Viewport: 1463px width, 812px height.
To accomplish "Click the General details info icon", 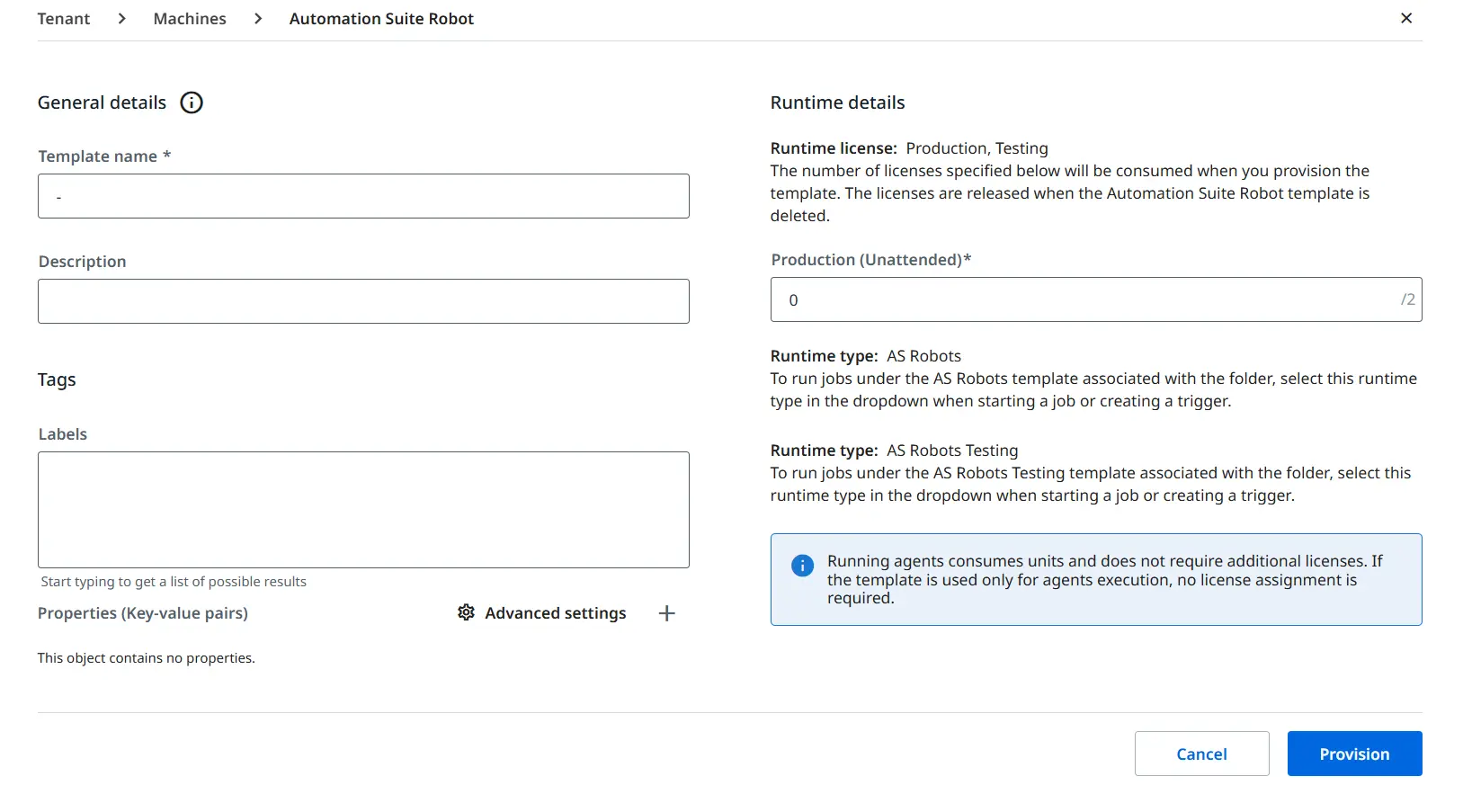I will (192, 103).
